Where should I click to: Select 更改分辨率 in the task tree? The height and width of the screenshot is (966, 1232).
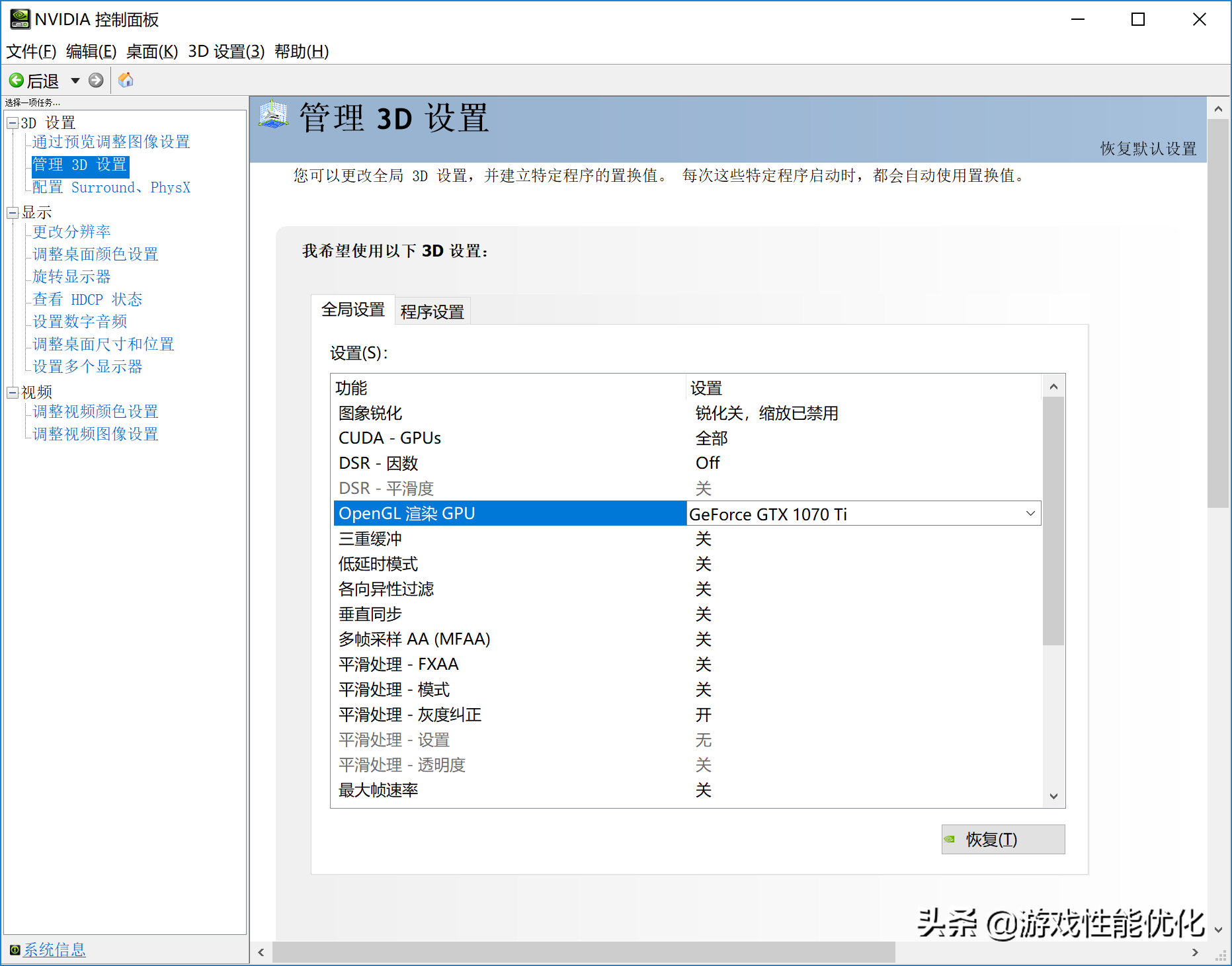click(71, 232)
